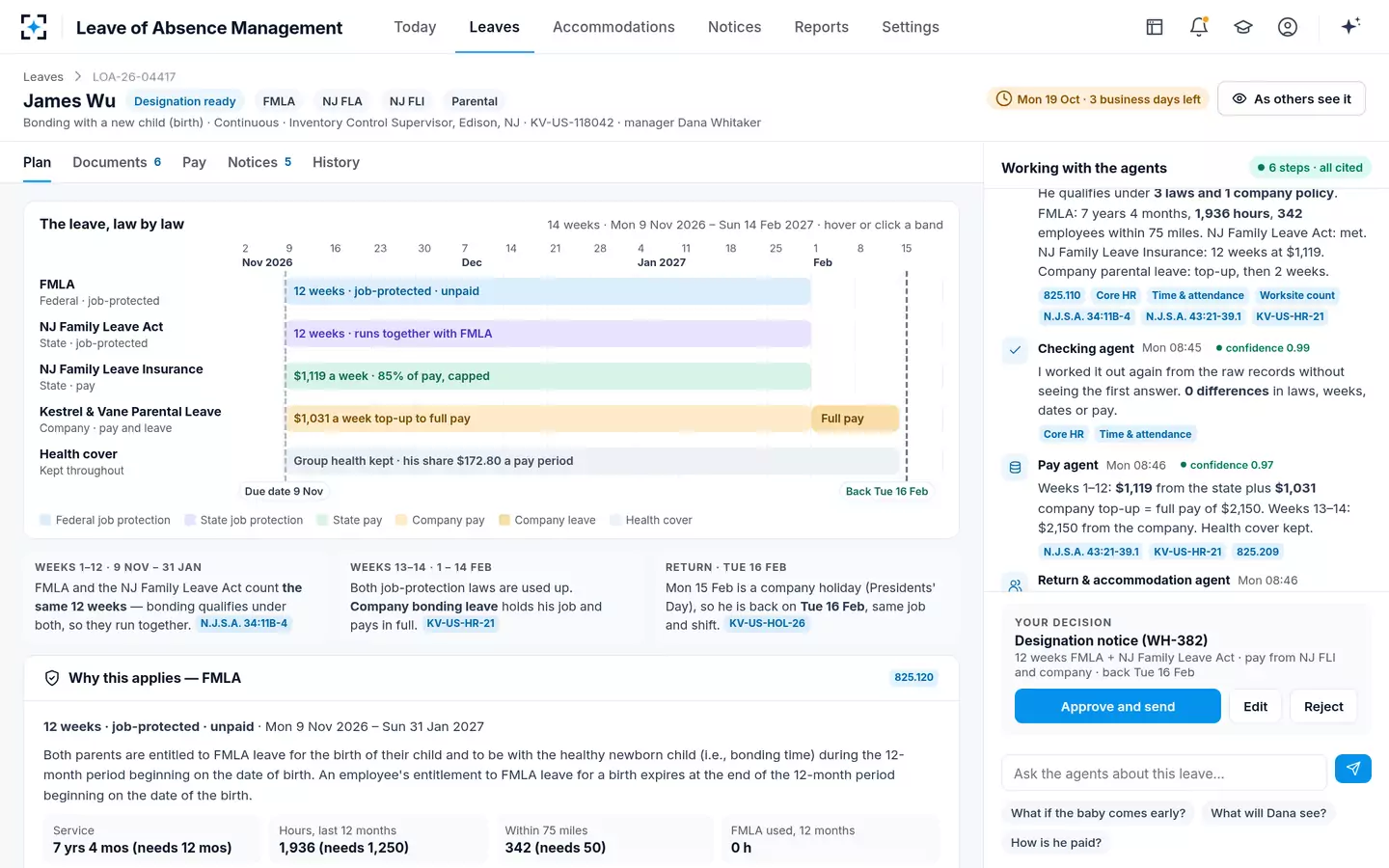Click the Designation ready status badge
This screenshot has height=868, width=1389.
pos(185,101)
